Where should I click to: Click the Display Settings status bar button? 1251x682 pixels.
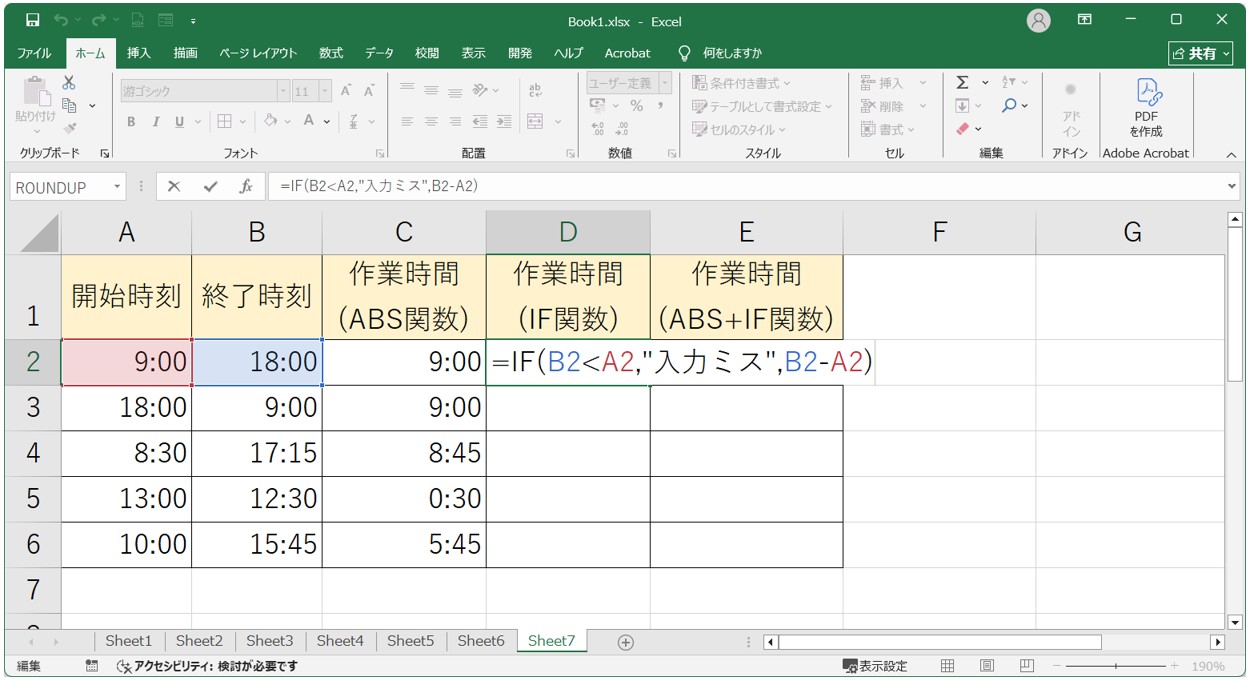(x=876, y=666)
